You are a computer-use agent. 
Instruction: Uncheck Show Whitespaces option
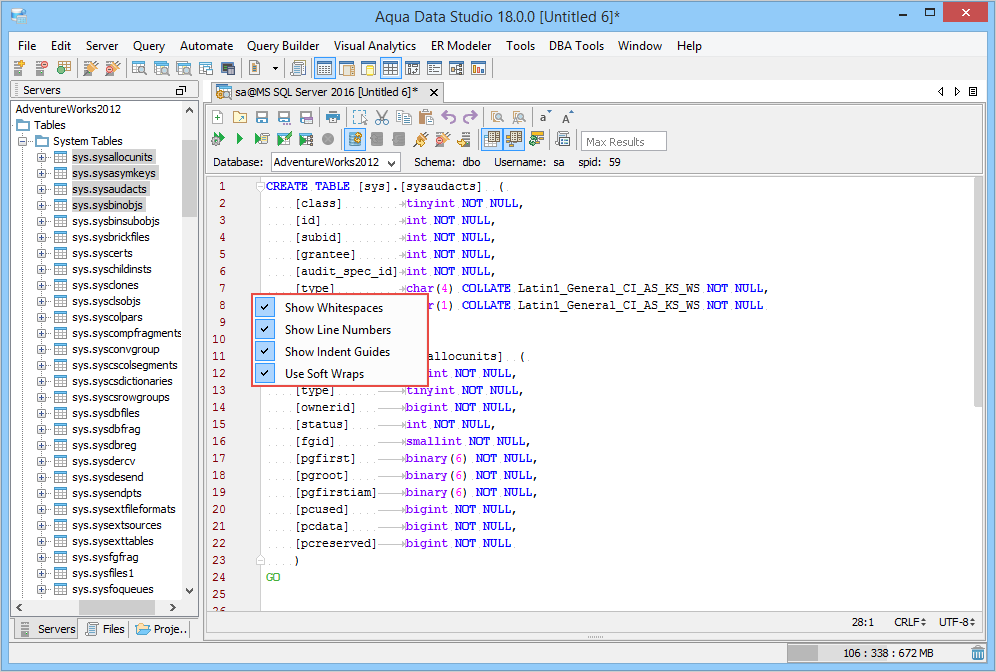pos(265,307)
